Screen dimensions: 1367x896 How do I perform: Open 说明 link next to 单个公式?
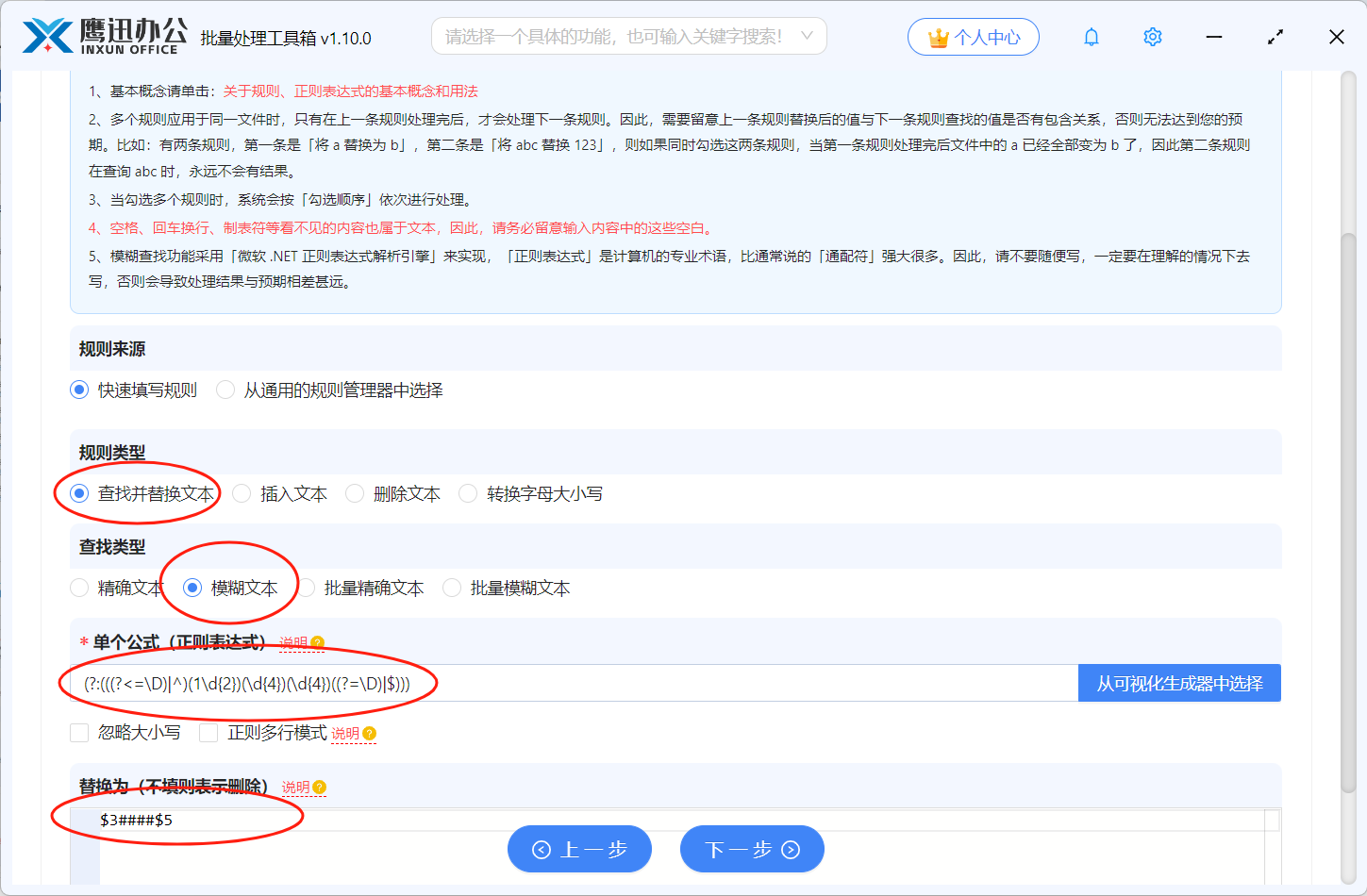[x=293, y=643]
